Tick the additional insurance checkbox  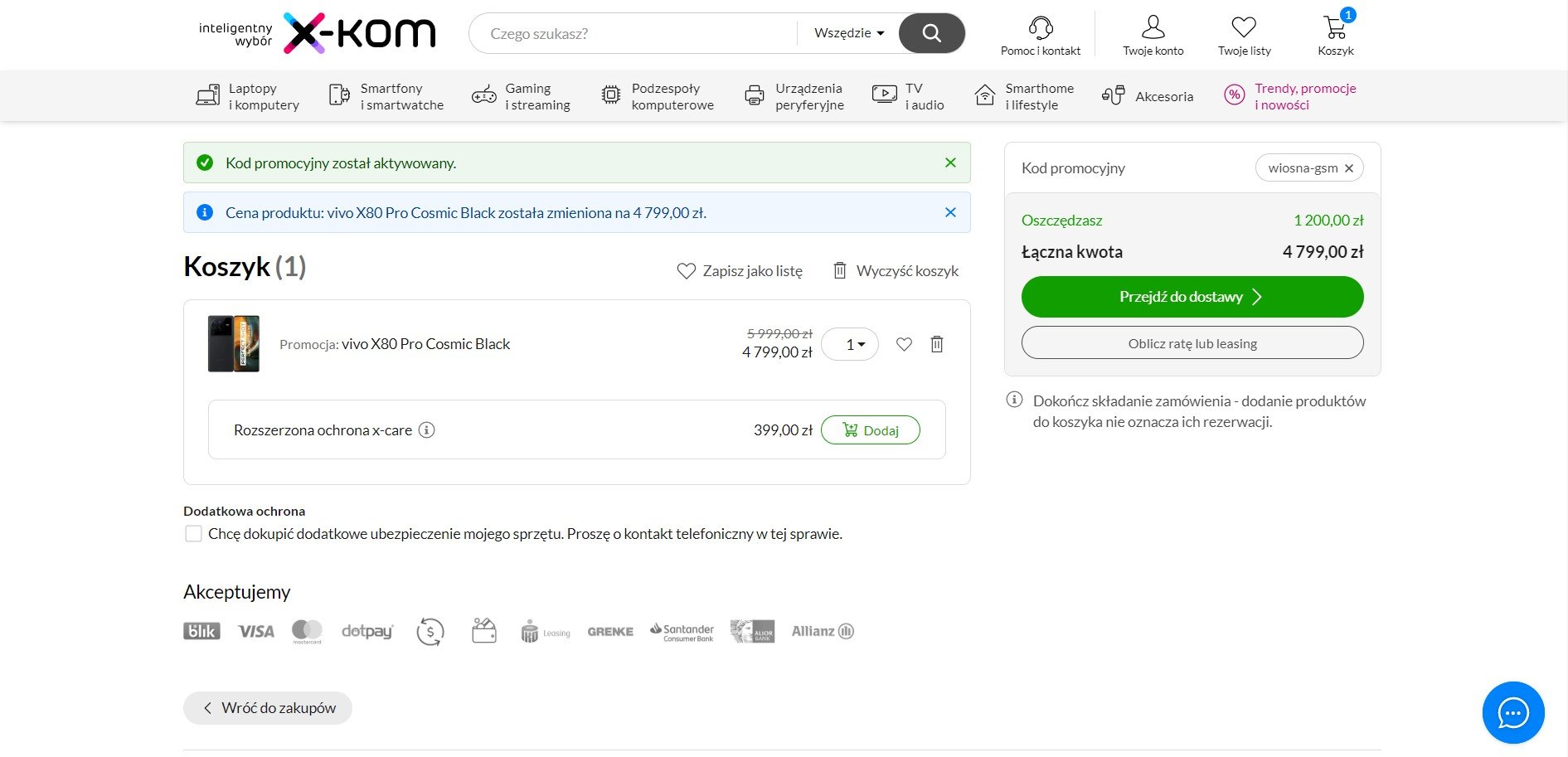(193, 534)
